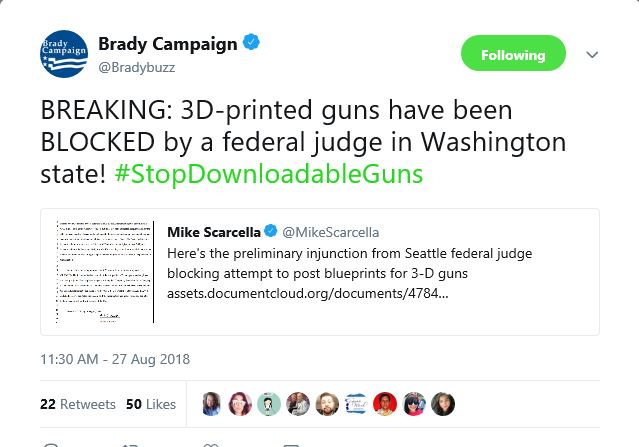Select the sunglasses-wearing liker avatar

414,404
